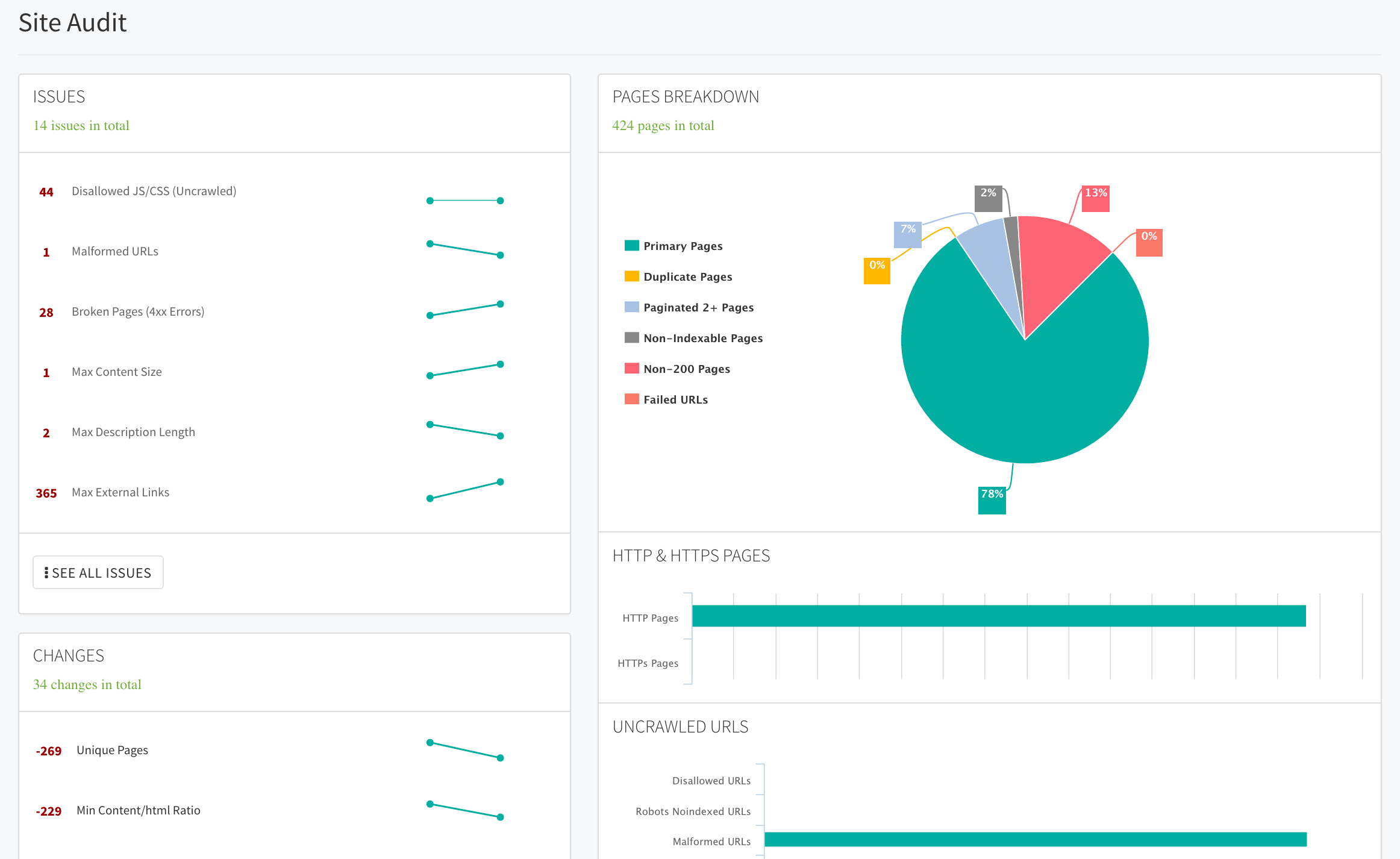Expand Max External Links issue details
Image resolution: width=1400 pixels, height=859 pixels.
coord(120,492)
